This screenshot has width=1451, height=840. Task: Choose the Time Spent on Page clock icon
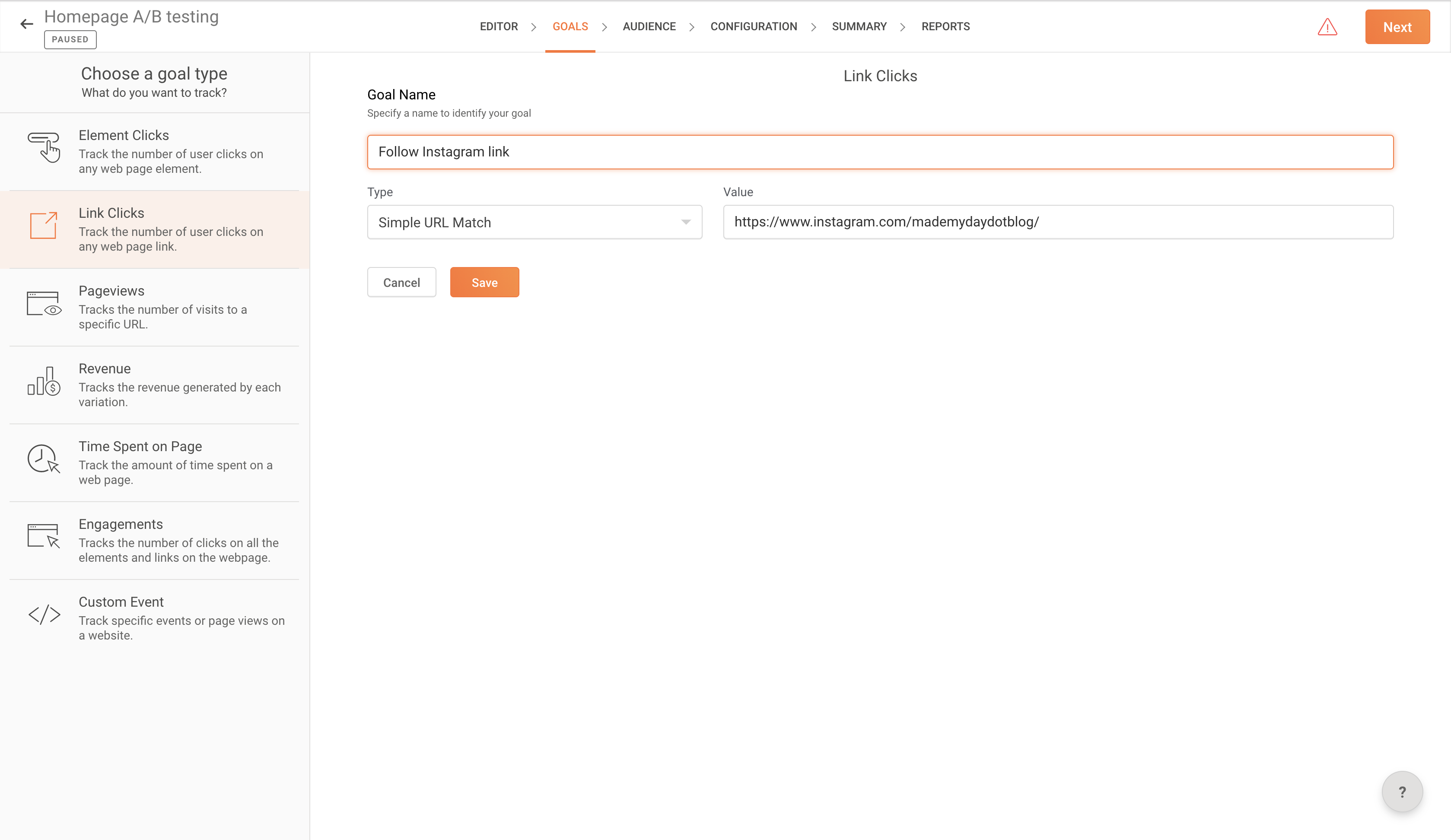click(44, 459)
